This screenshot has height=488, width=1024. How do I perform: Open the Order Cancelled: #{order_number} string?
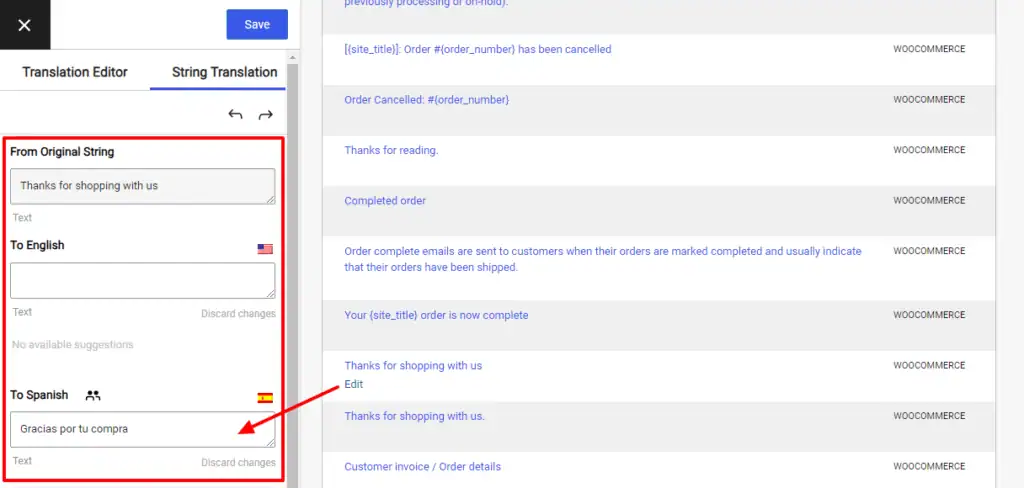click(x=426, y=99)
